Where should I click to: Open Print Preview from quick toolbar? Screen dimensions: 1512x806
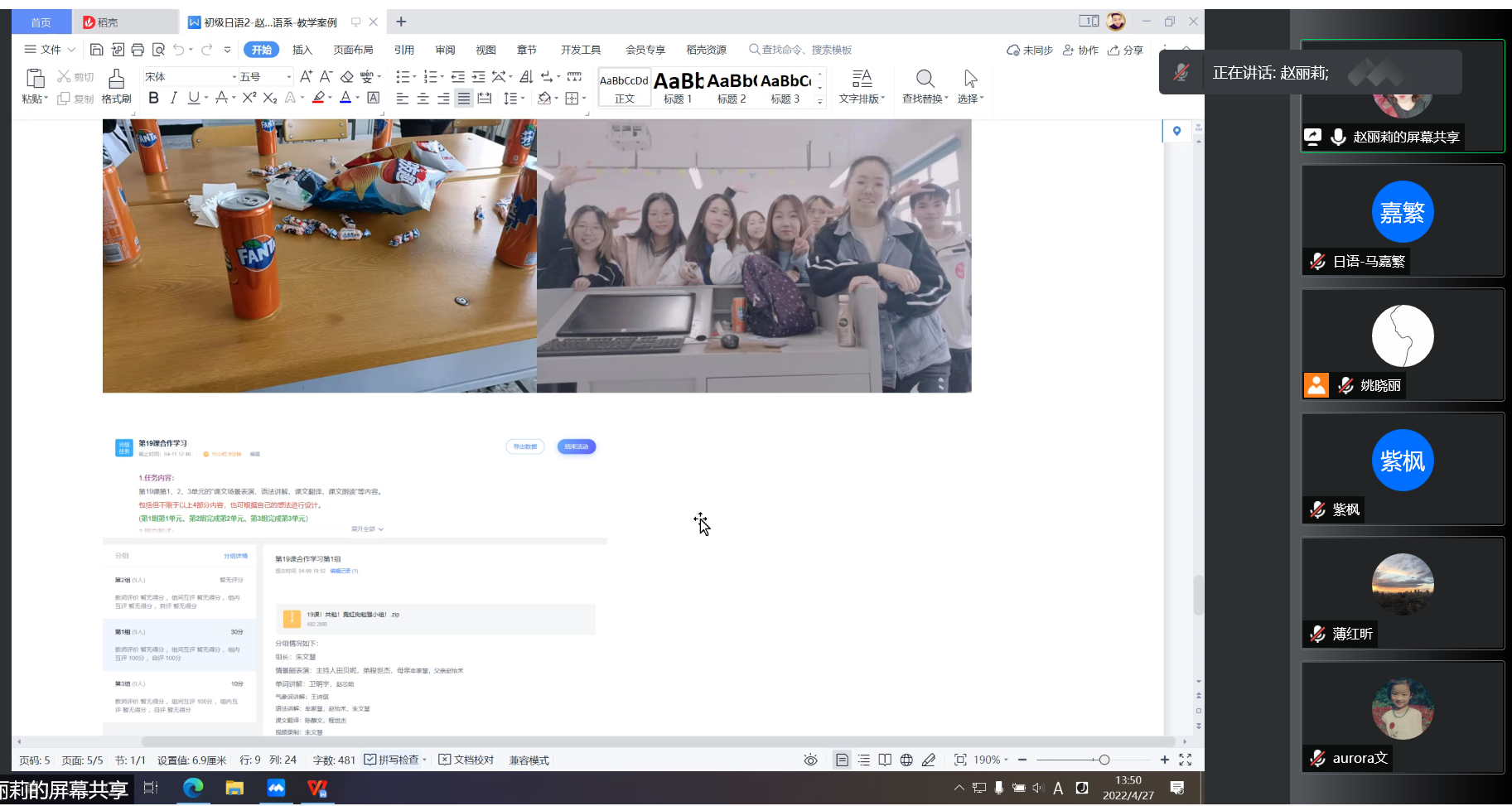(x=158, y=50)
